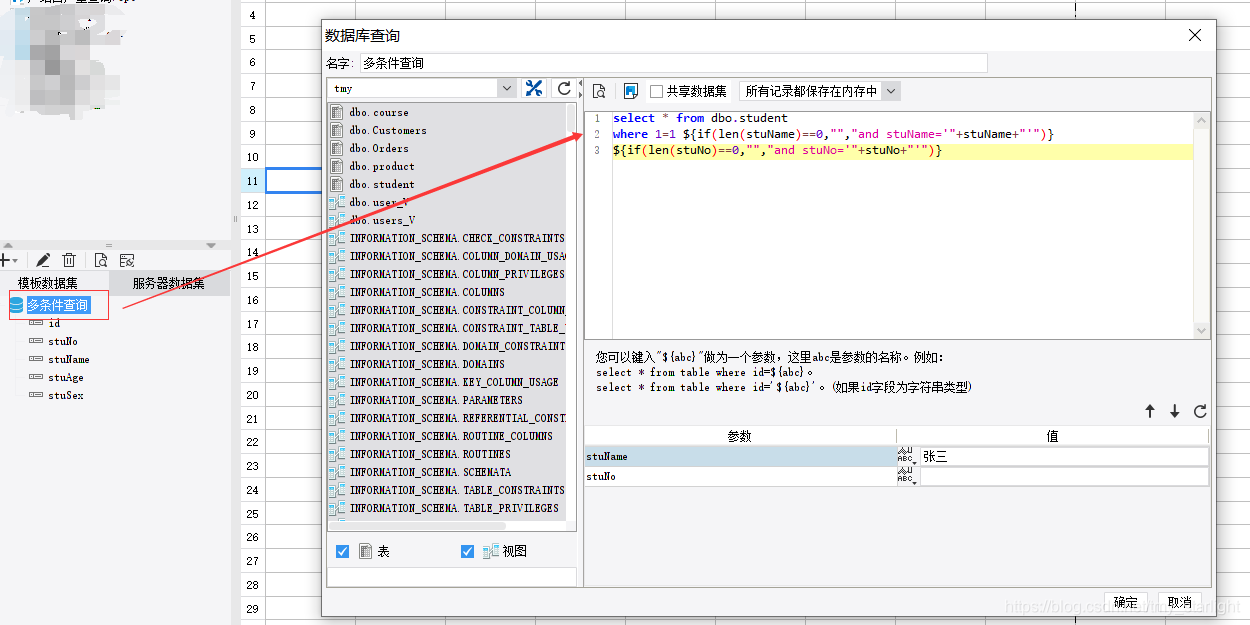The width and height of the screenshot is (1250, 625).
Task: Click the blue SQL editor toolbar icon
Action: (x=630, y=91)
